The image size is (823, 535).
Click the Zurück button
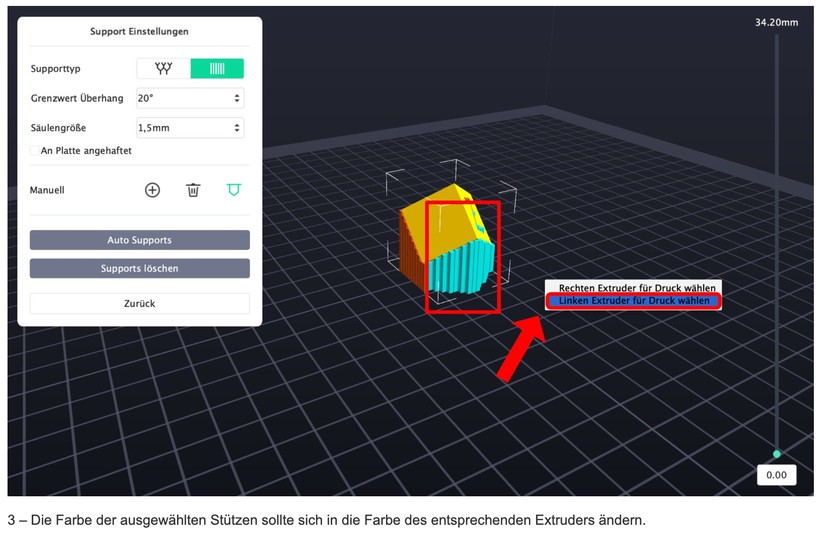pyautogui.click(x=139, y=303)
